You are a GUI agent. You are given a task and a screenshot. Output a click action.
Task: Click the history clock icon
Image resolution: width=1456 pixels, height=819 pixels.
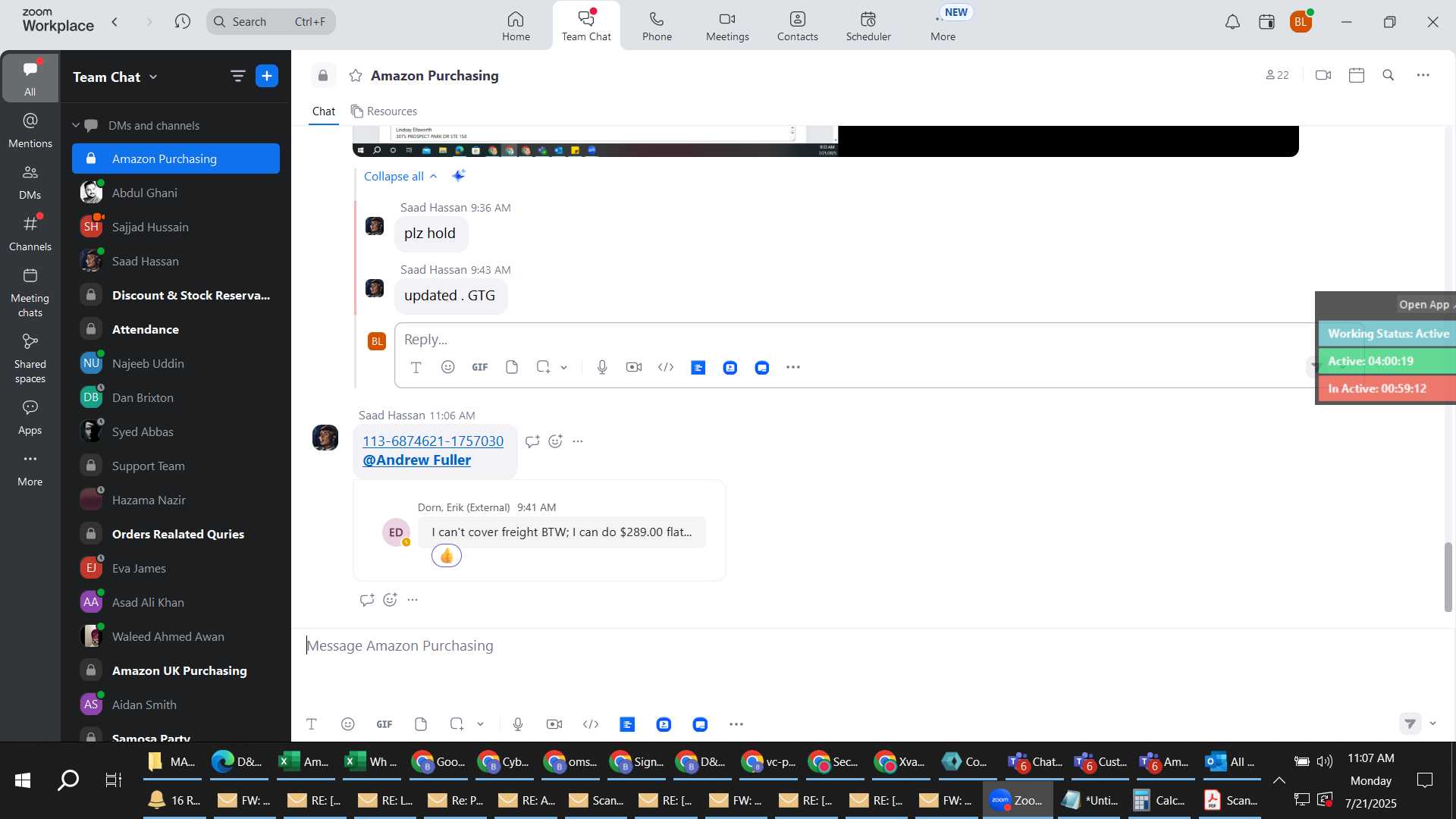pos(182,21)
